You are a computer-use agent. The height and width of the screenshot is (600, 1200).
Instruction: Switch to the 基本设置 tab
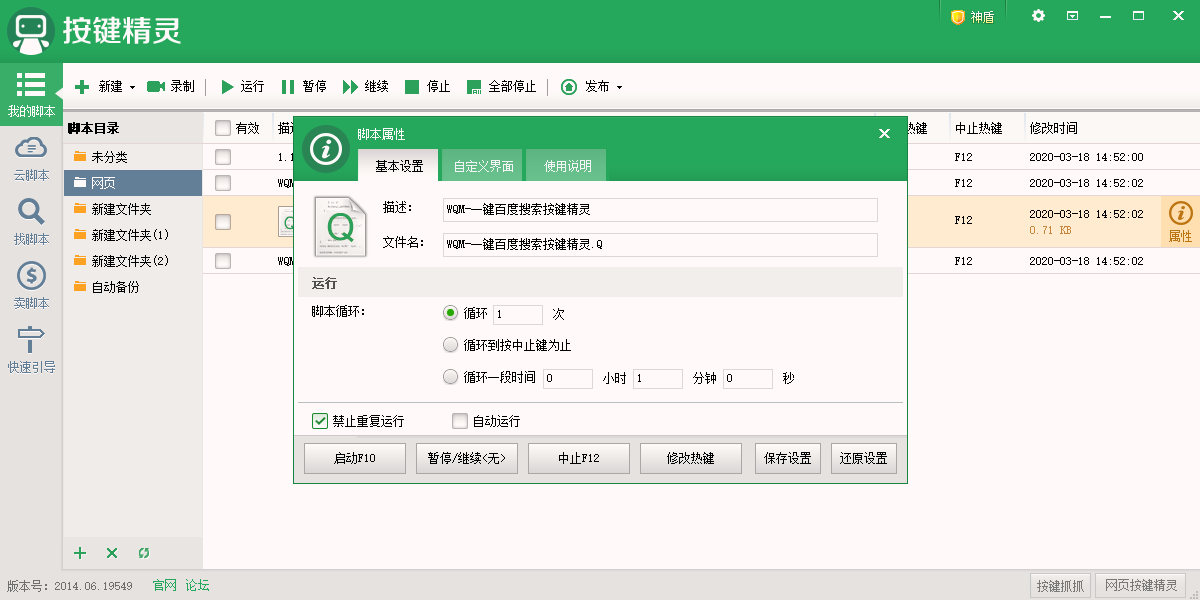pos(399,166)
